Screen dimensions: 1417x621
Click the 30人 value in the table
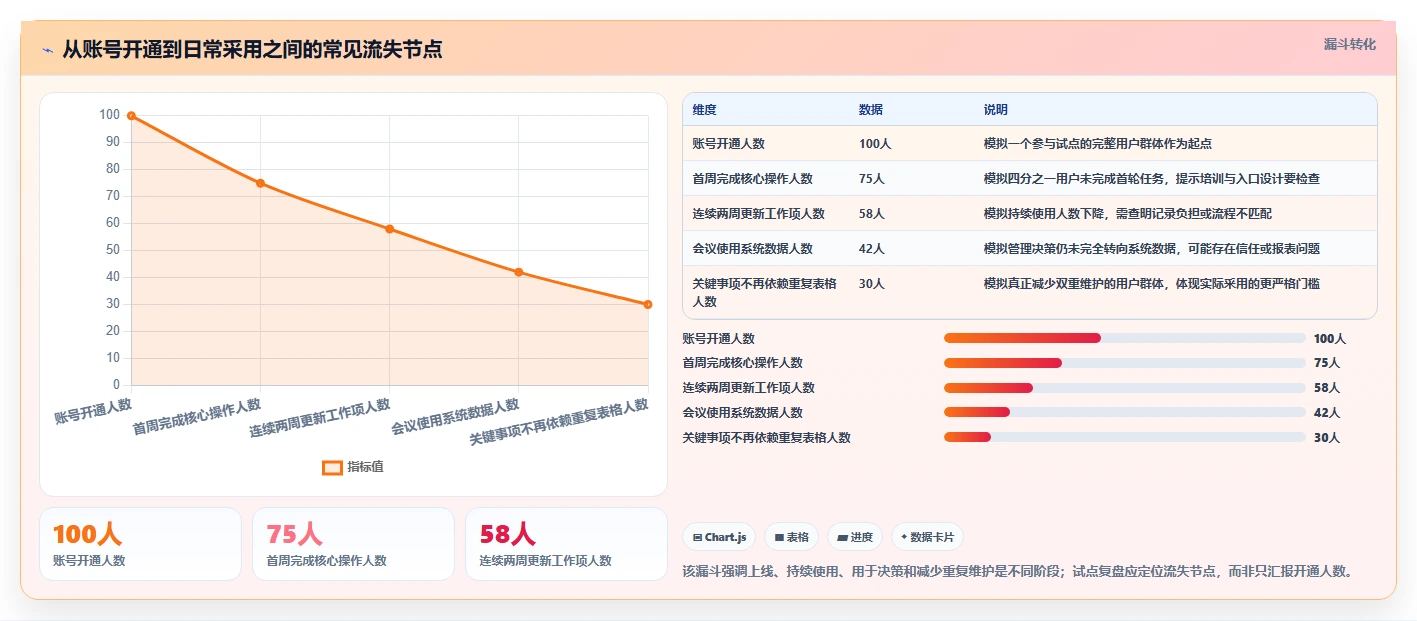tap(871, 284)
